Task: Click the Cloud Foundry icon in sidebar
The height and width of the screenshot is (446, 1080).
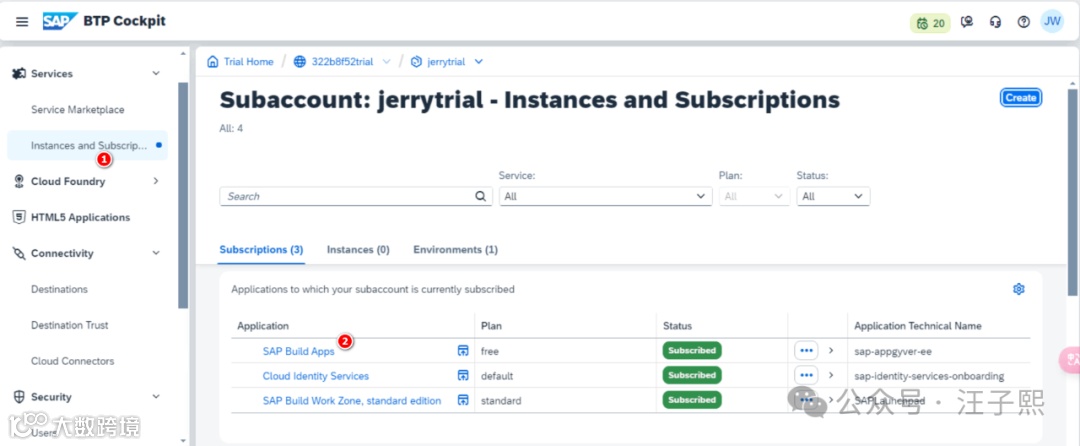Action: pyautogui.click(x=19, y=181)
